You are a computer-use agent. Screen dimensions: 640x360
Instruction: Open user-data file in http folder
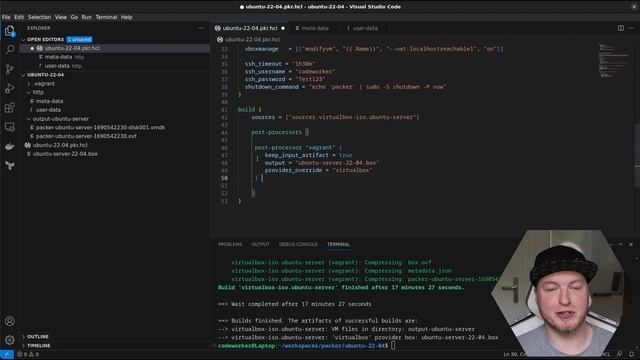tap(115, 110)
